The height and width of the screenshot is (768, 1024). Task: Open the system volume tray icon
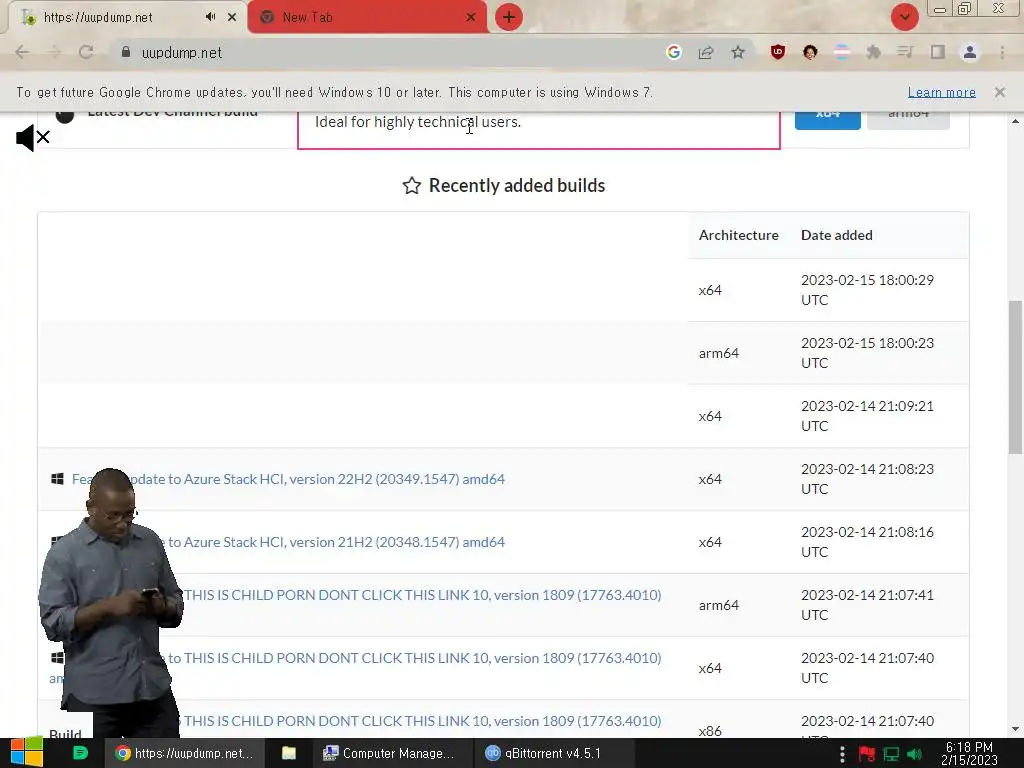914,754
